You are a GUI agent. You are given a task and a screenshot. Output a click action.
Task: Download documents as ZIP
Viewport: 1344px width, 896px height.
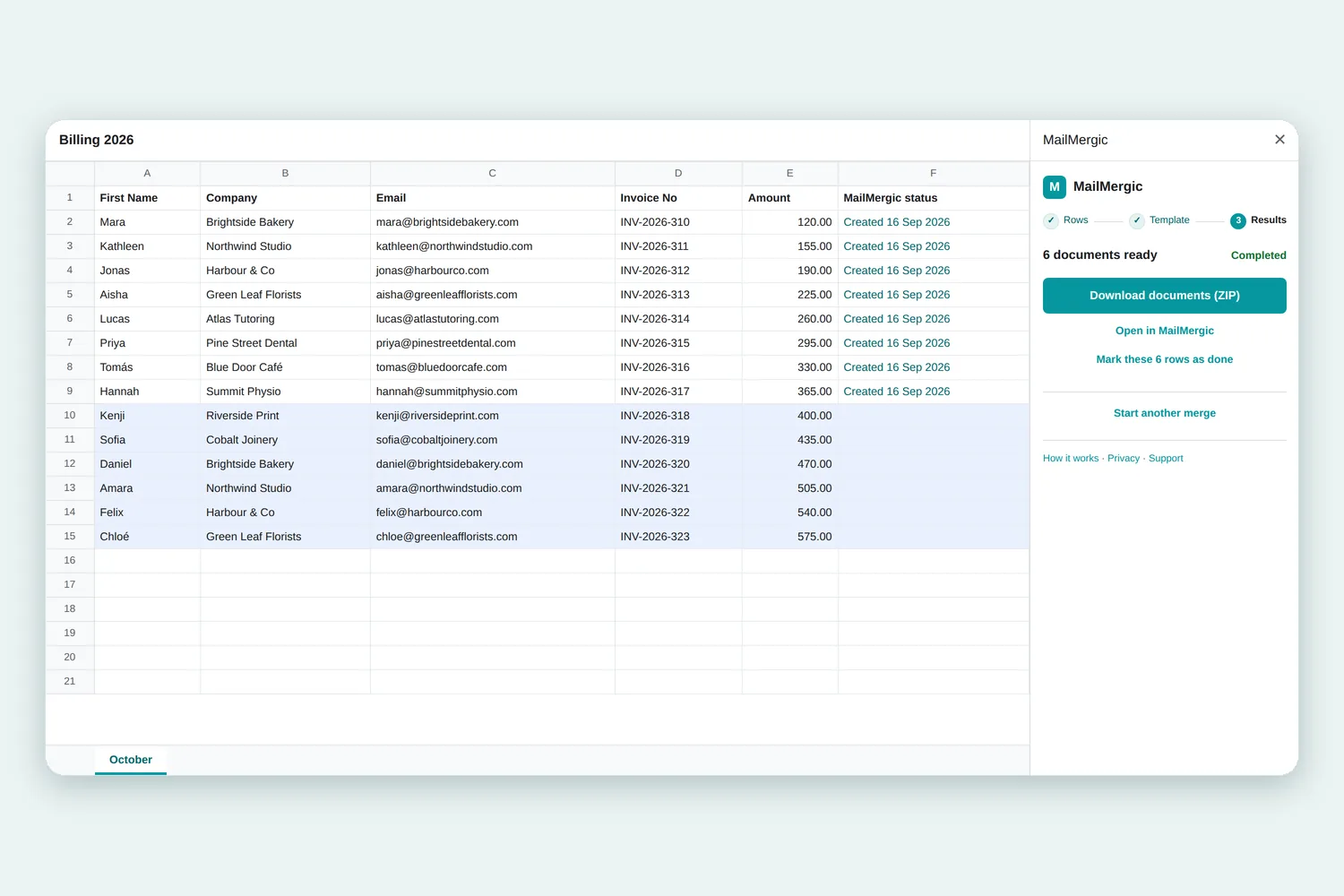coord(1165,296)
